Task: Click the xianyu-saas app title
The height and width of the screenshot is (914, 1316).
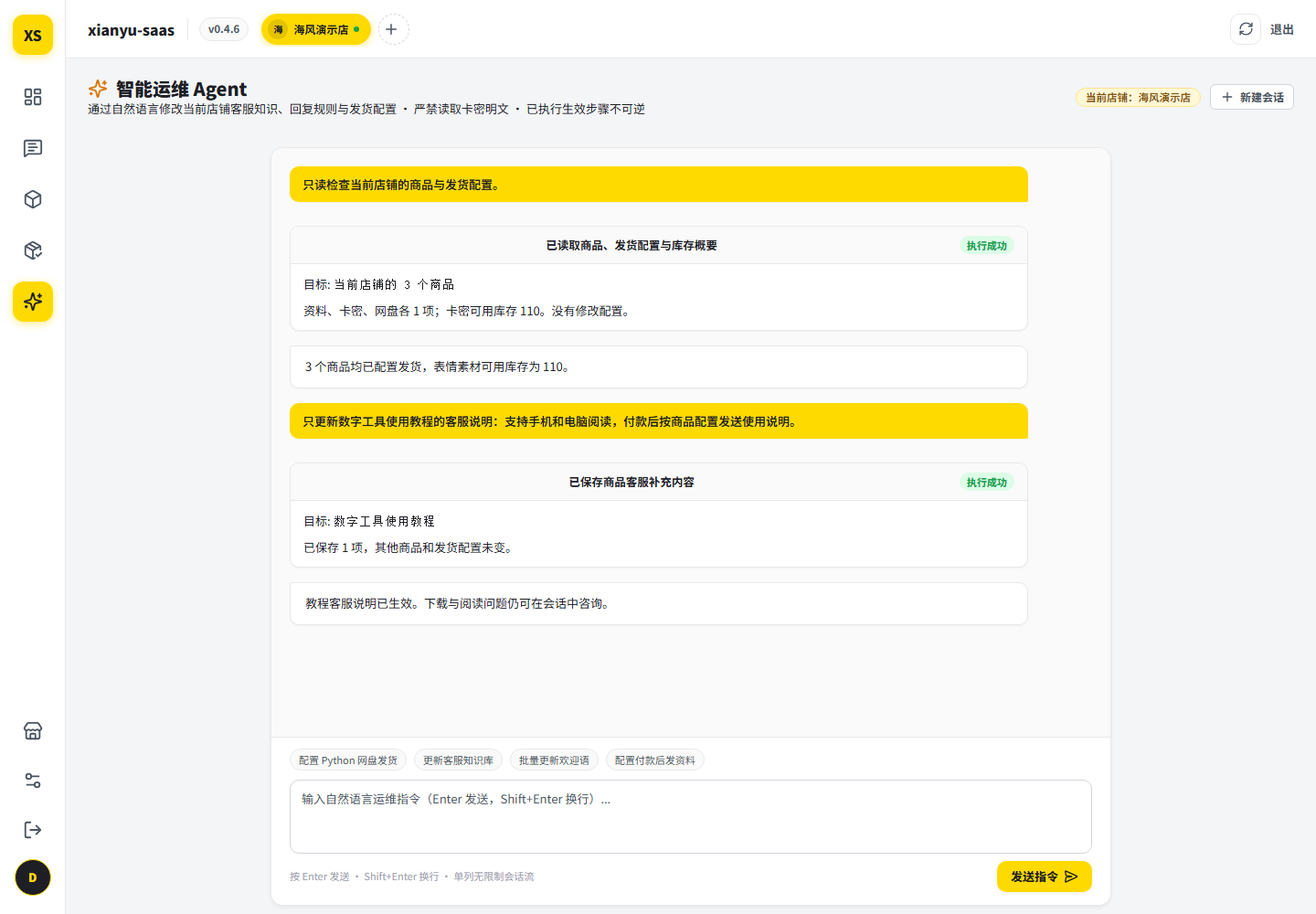Action: [131, 30]
